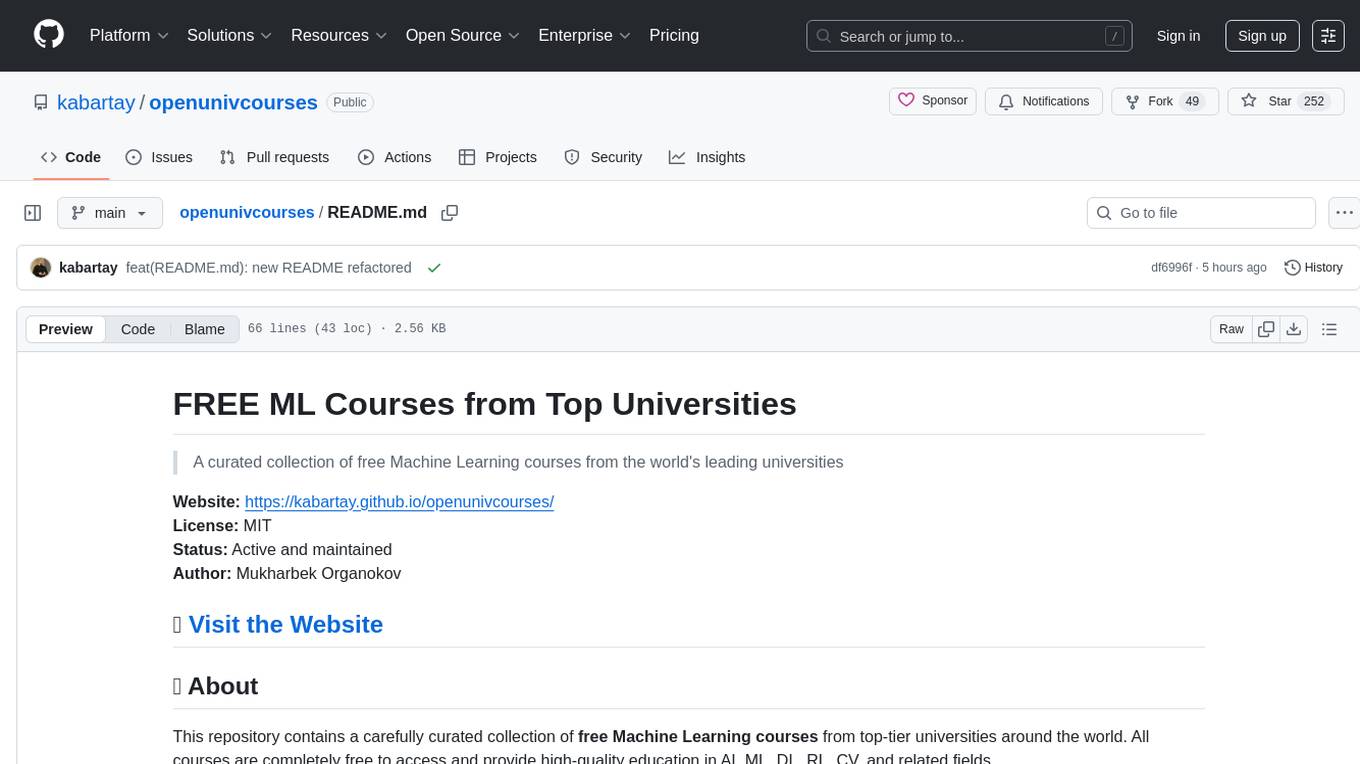Switch to the Code tab

(x=71, y=157)
